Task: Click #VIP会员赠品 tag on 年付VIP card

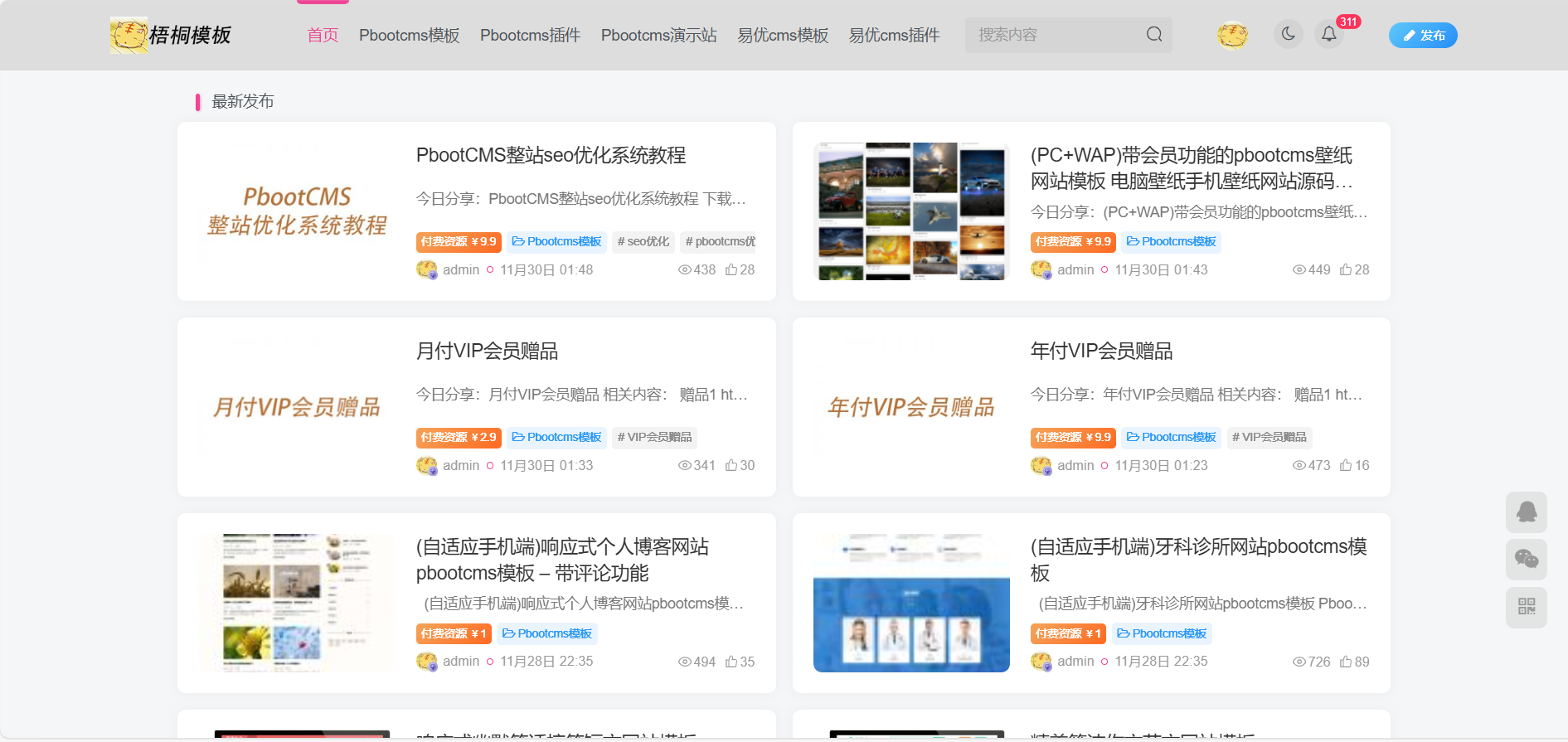Action: click(x=1269, y=437)
